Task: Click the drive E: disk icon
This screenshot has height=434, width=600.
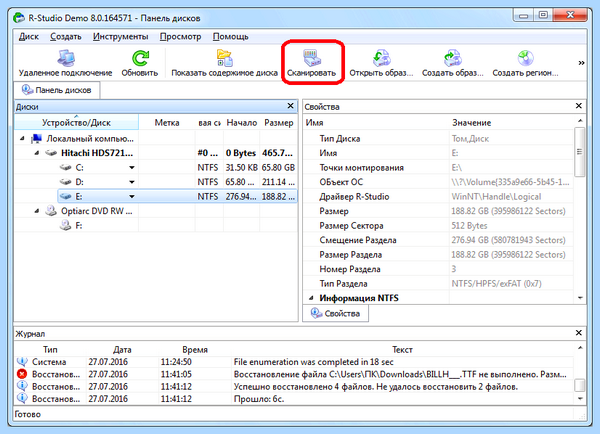Action: point(65,196)
